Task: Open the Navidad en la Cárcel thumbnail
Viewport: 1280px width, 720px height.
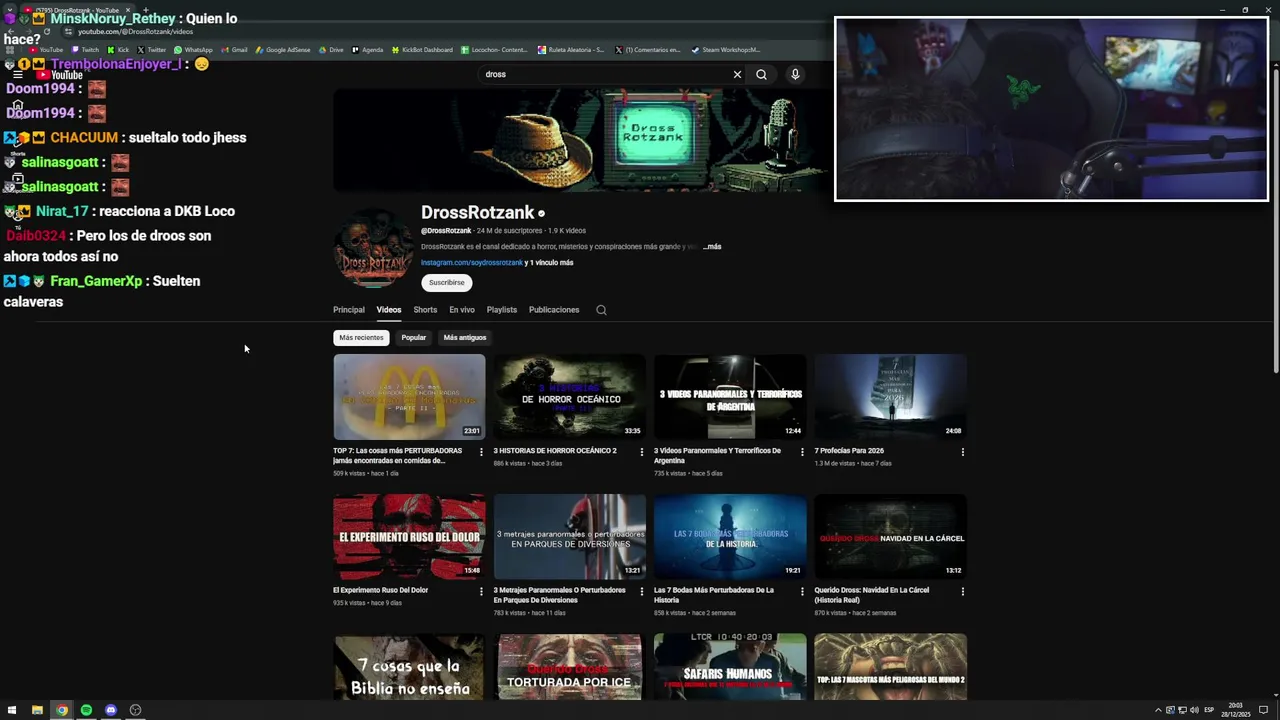Action: (890, 537)
